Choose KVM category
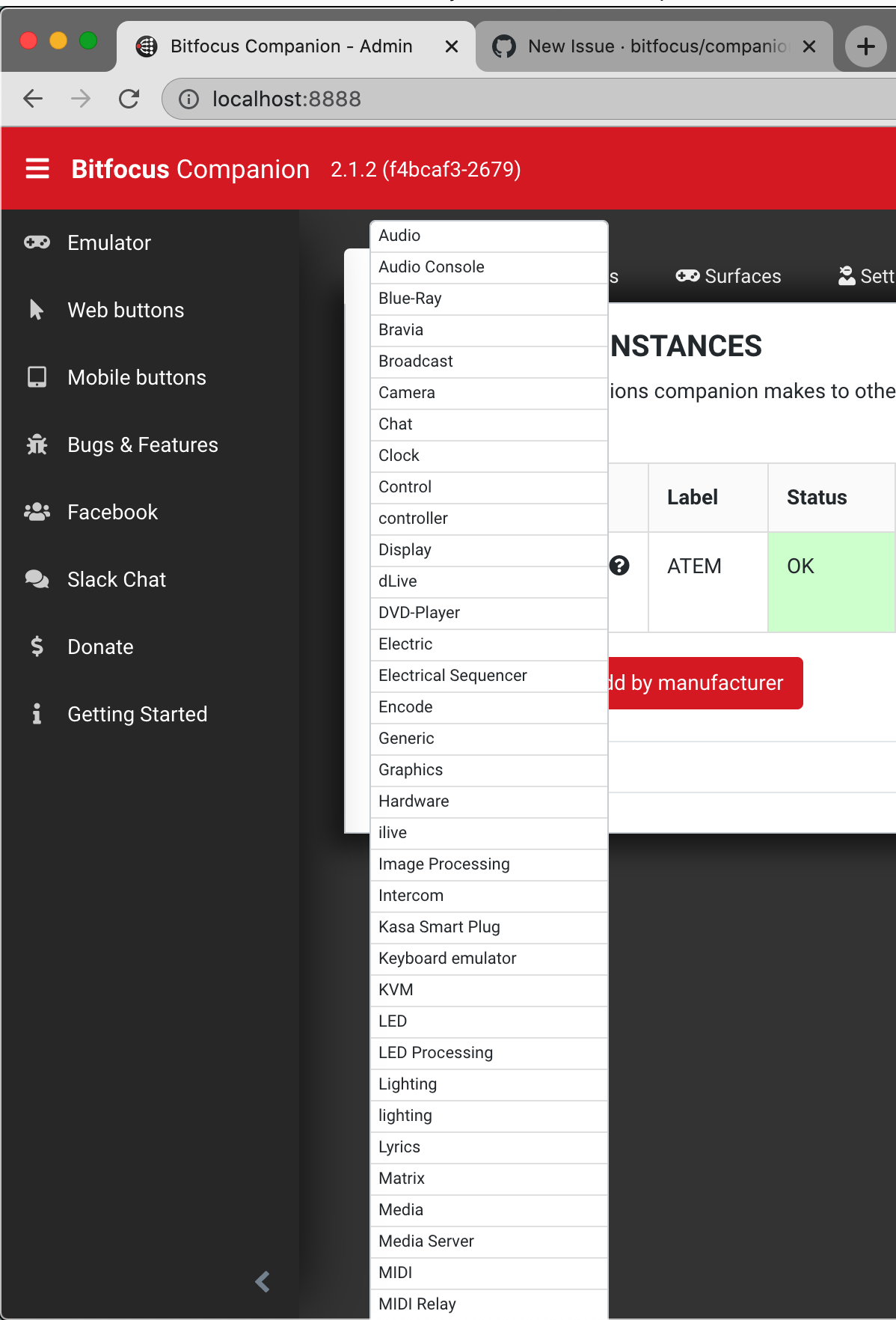This screenshot has height=1320, width=896. [x=489, y=990]
